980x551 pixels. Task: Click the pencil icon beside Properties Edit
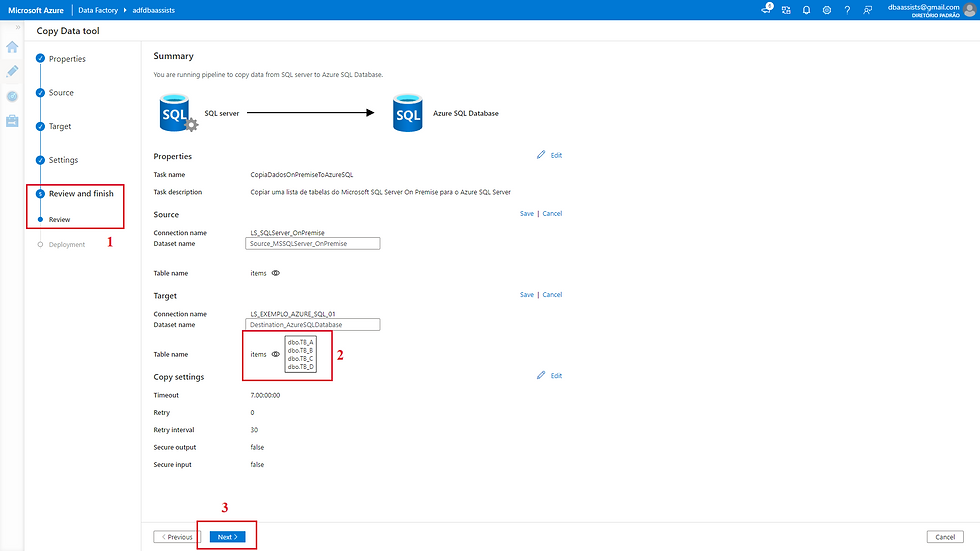coord(541,154)
